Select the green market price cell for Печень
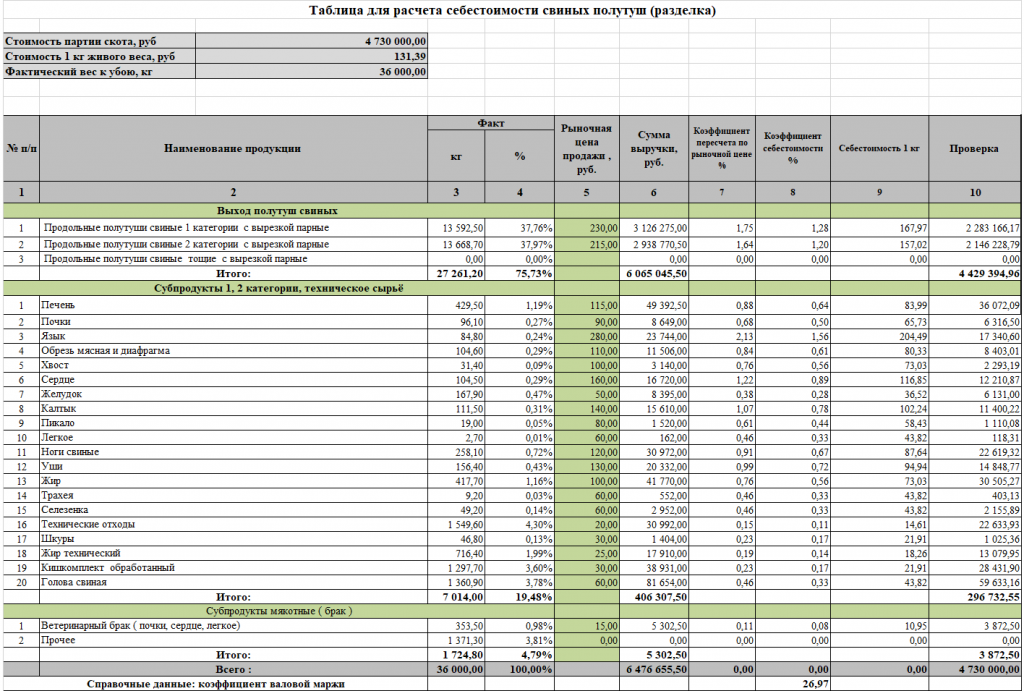Screen dimensions: 1024x691 coord(586,305)
